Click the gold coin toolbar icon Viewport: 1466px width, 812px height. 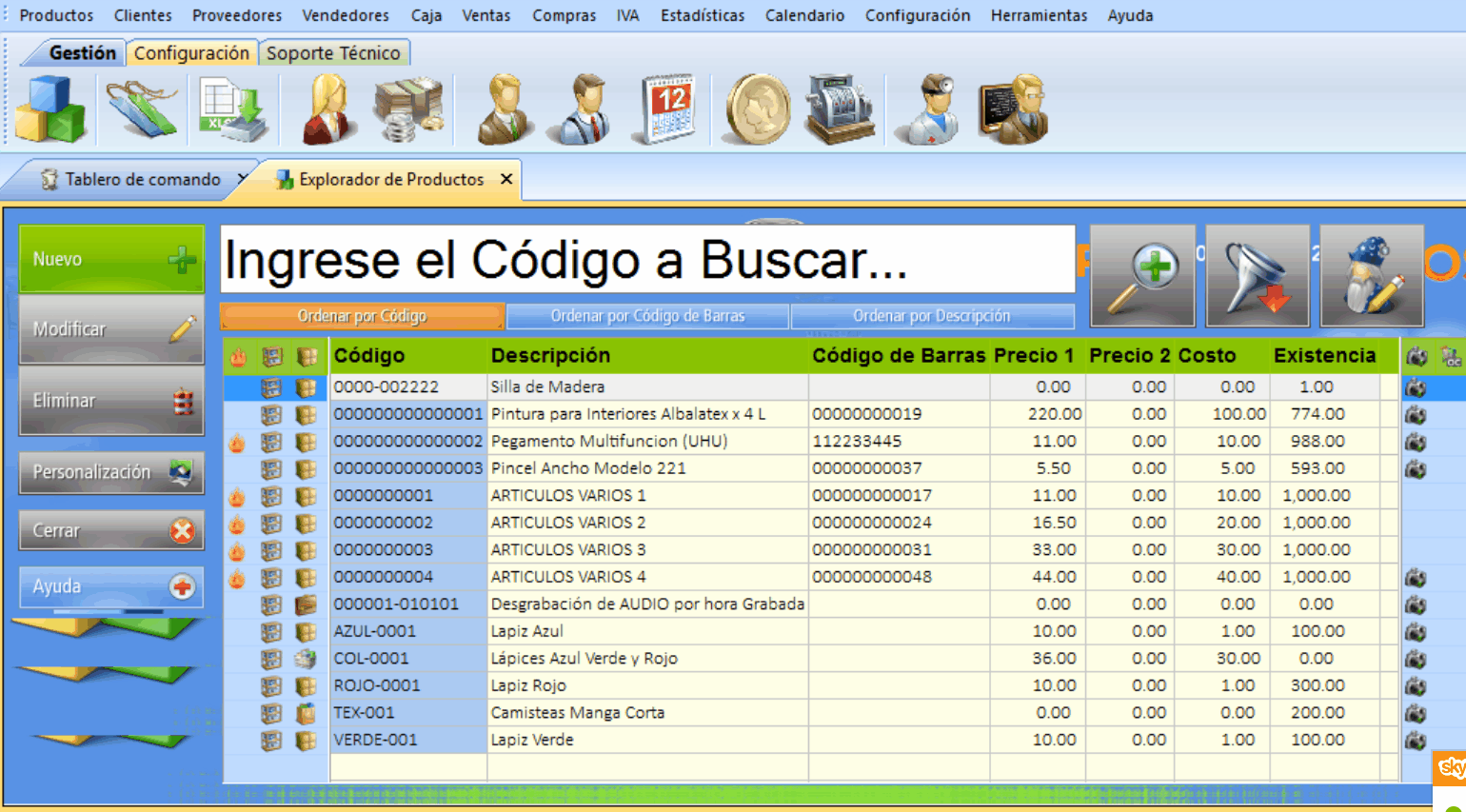pyautogui.click(x=758, y=109)
